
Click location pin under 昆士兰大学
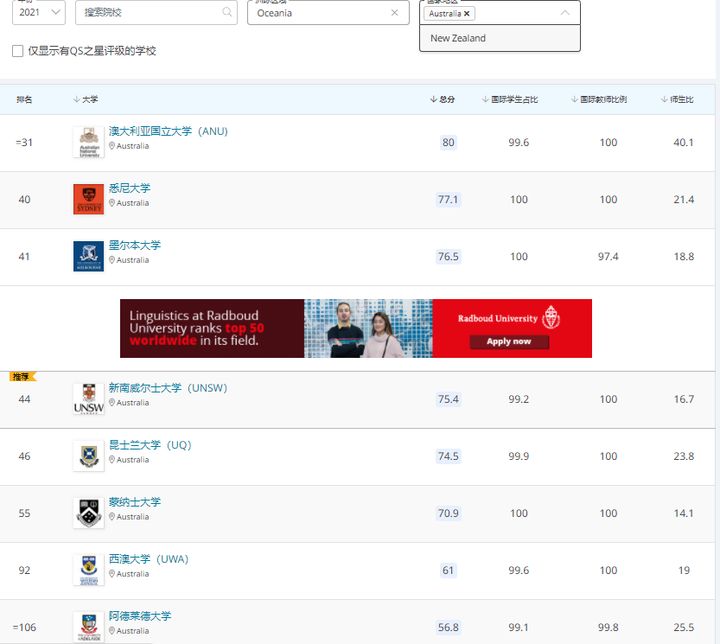click(112, 459)
